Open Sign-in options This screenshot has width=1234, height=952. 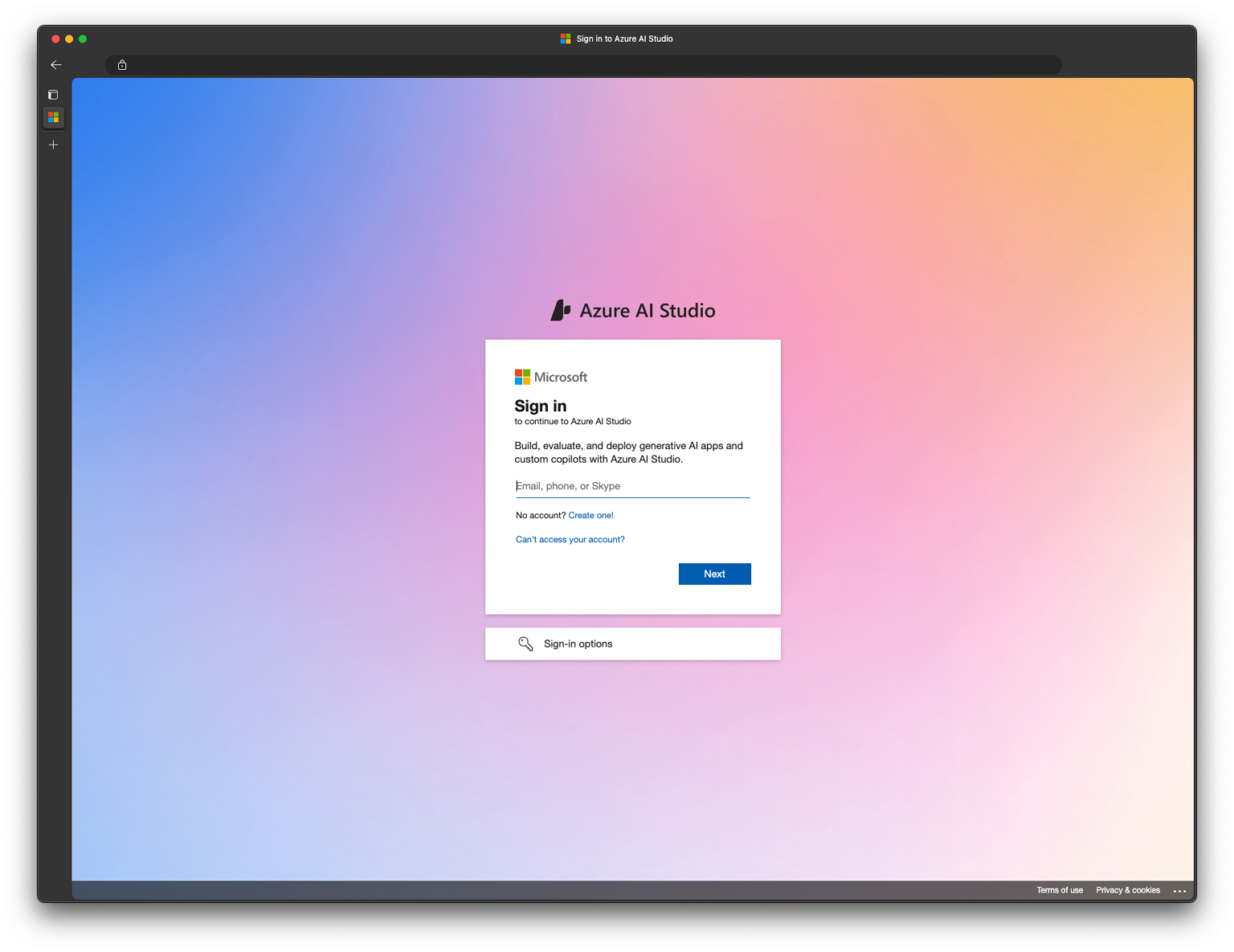(633, 644)
